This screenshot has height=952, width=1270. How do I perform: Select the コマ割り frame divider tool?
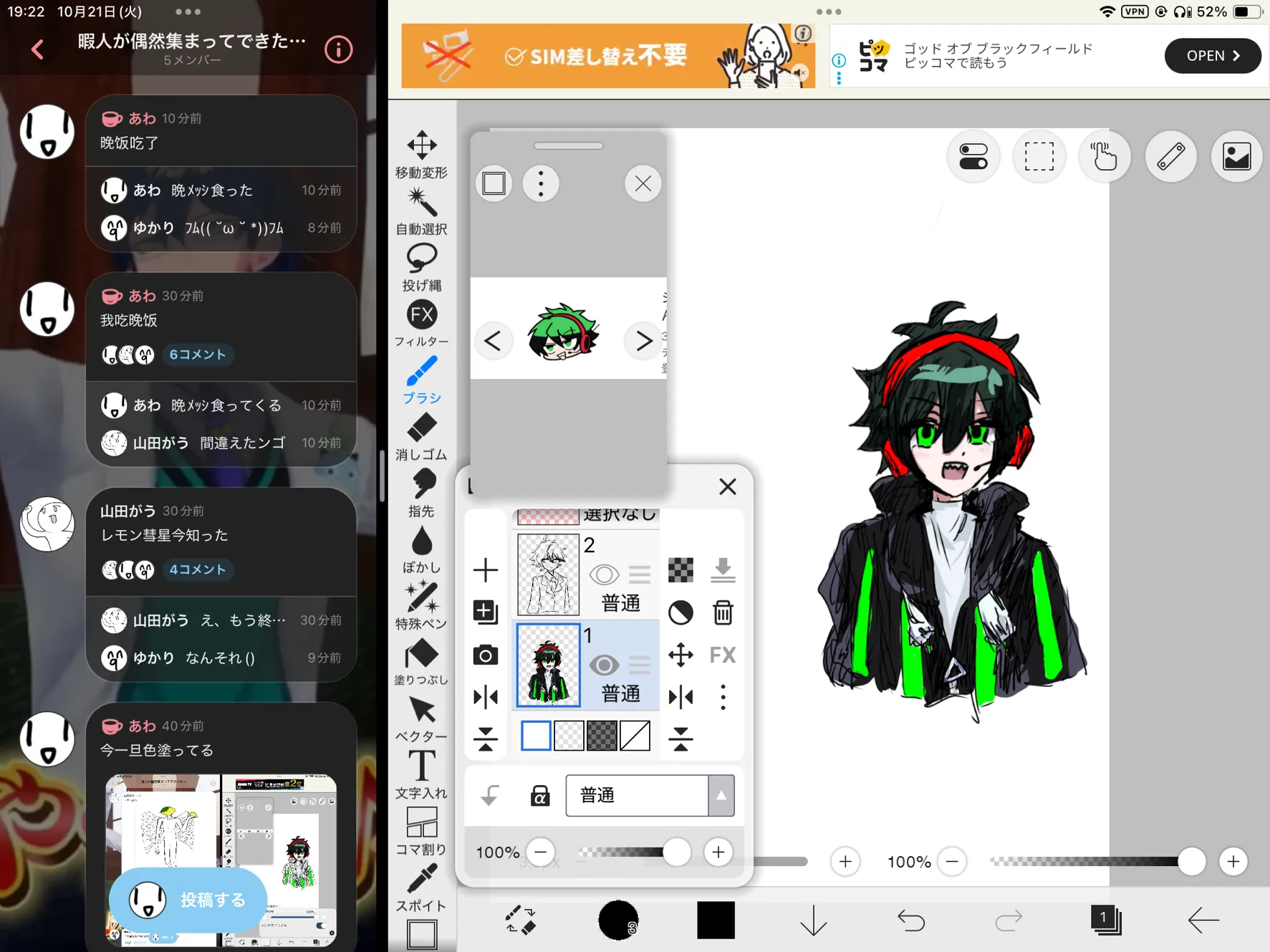point(421,832)
